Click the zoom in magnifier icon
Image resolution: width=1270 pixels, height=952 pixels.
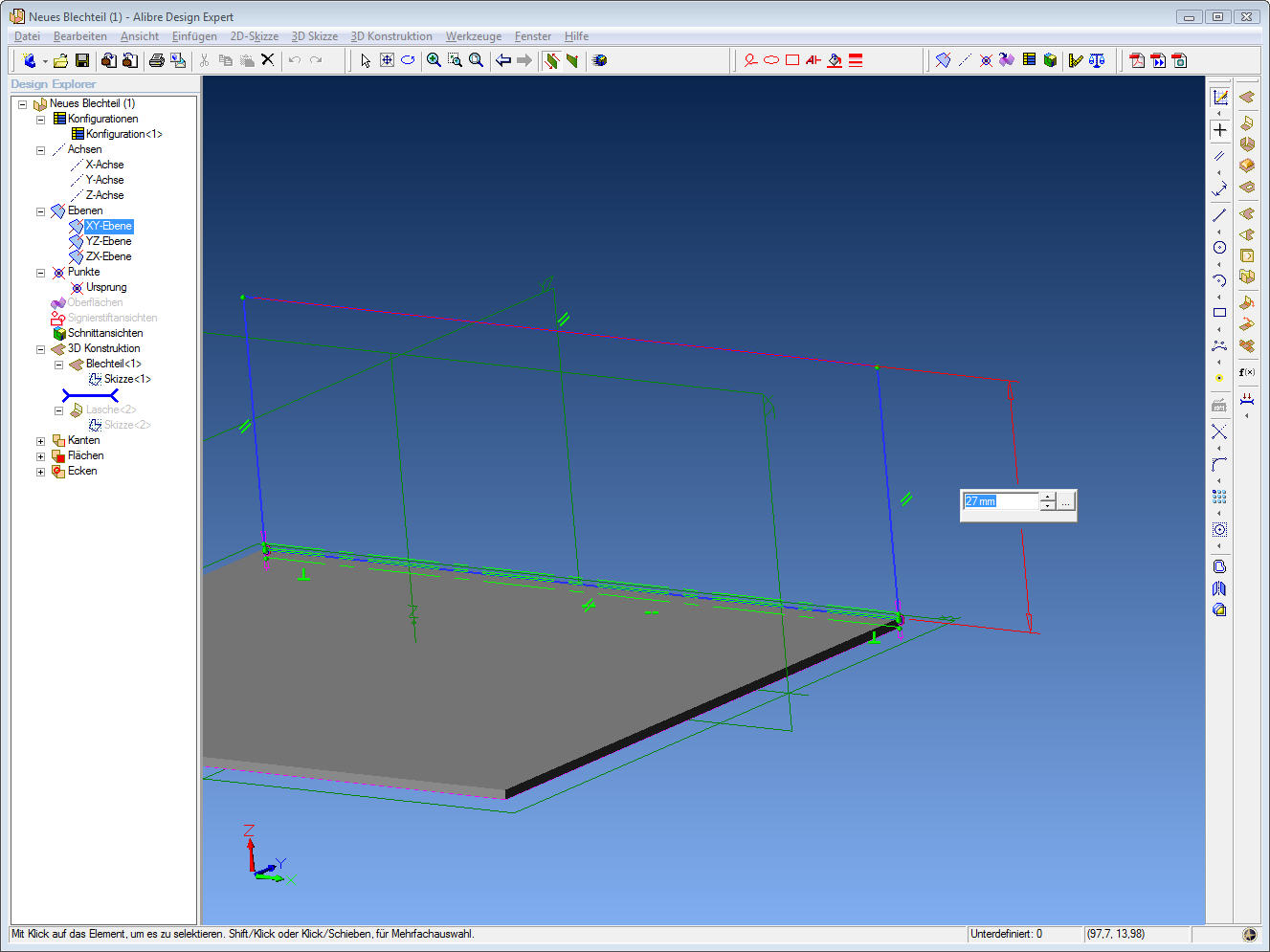point(434,60)
